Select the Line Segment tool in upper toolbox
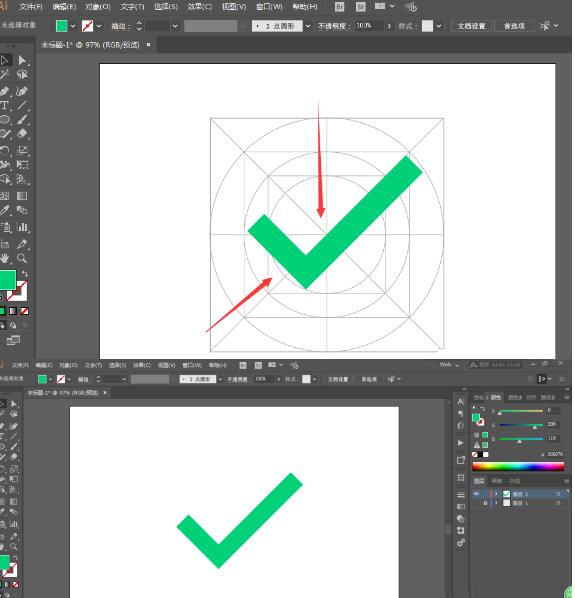The image size is (575, 598). click(x=22, y=106)
